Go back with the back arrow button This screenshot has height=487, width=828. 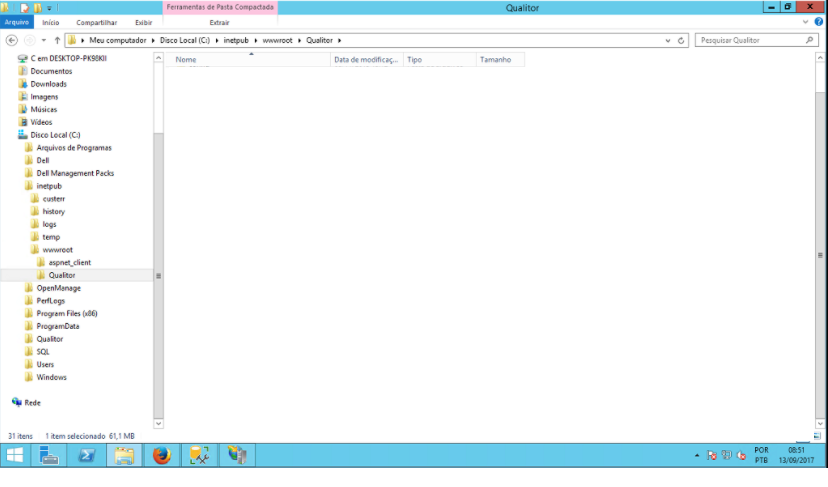tap(12, 40)
